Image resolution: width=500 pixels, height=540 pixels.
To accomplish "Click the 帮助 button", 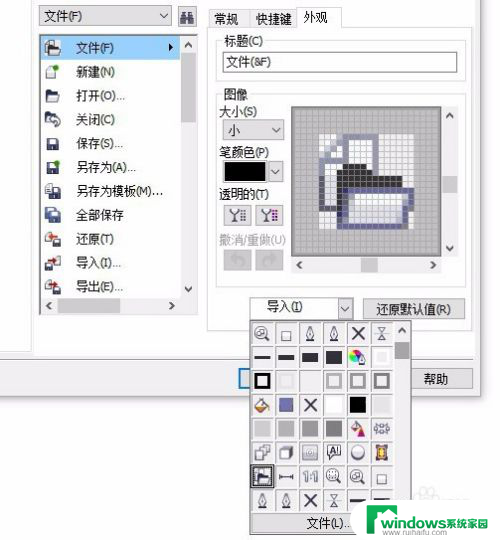I will click(x=436, y=380).
